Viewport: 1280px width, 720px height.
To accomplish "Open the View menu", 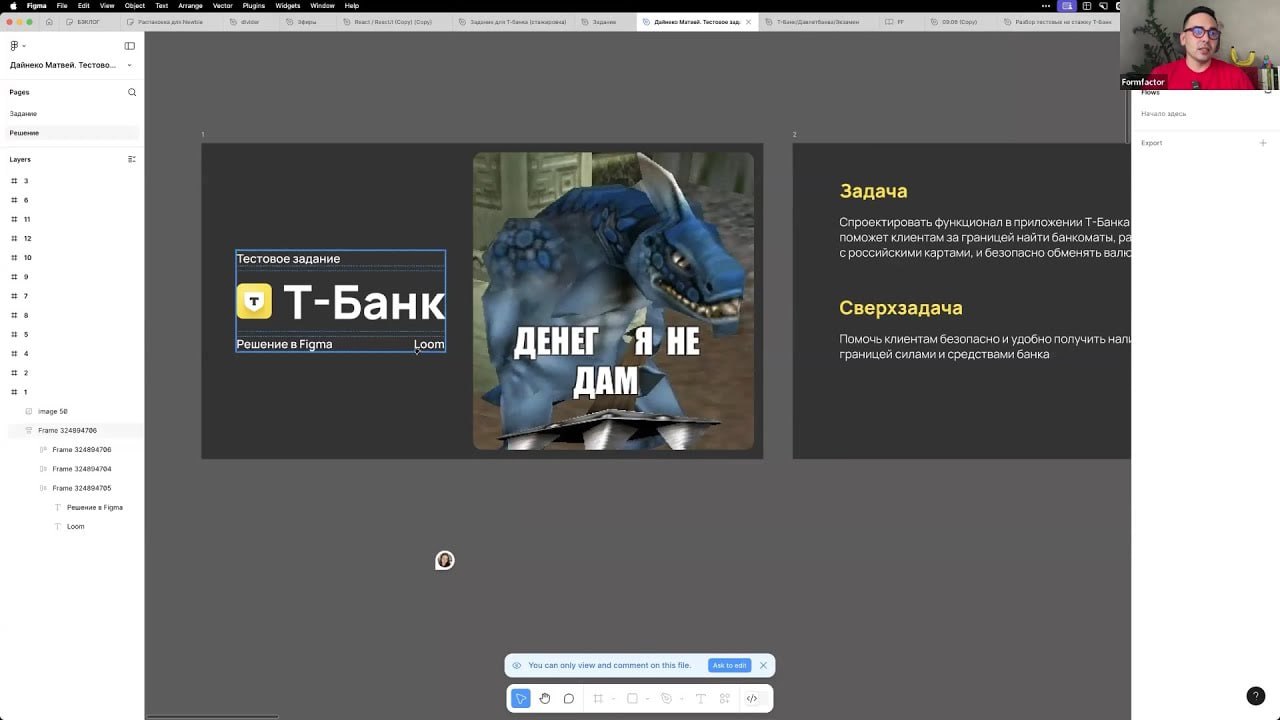I will (x=107, y=6).
